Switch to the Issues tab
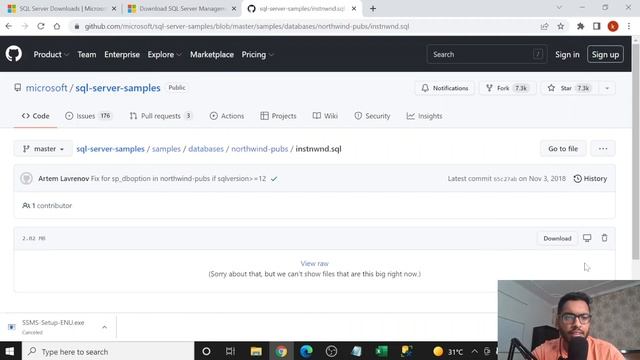 coord(88,116)
